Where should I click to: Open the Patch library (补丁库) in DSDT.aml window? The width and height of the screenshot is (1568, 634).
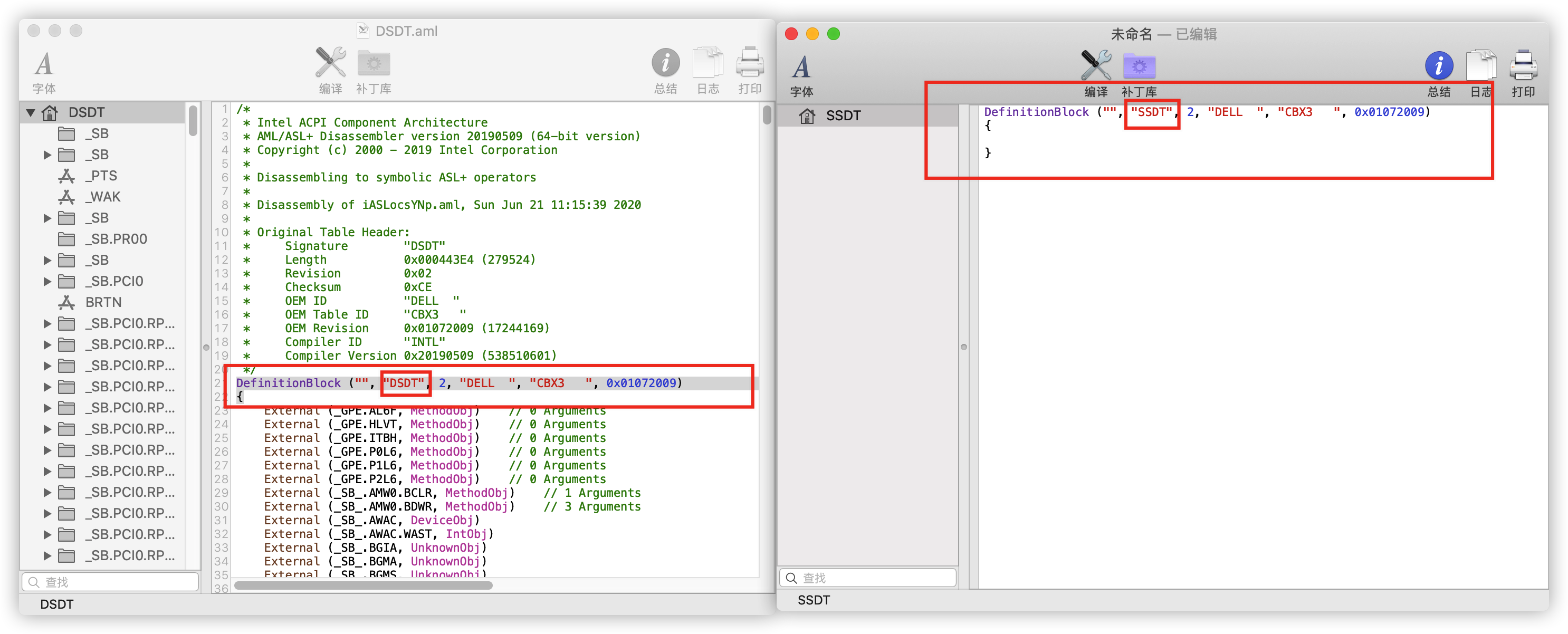[373, 63]
